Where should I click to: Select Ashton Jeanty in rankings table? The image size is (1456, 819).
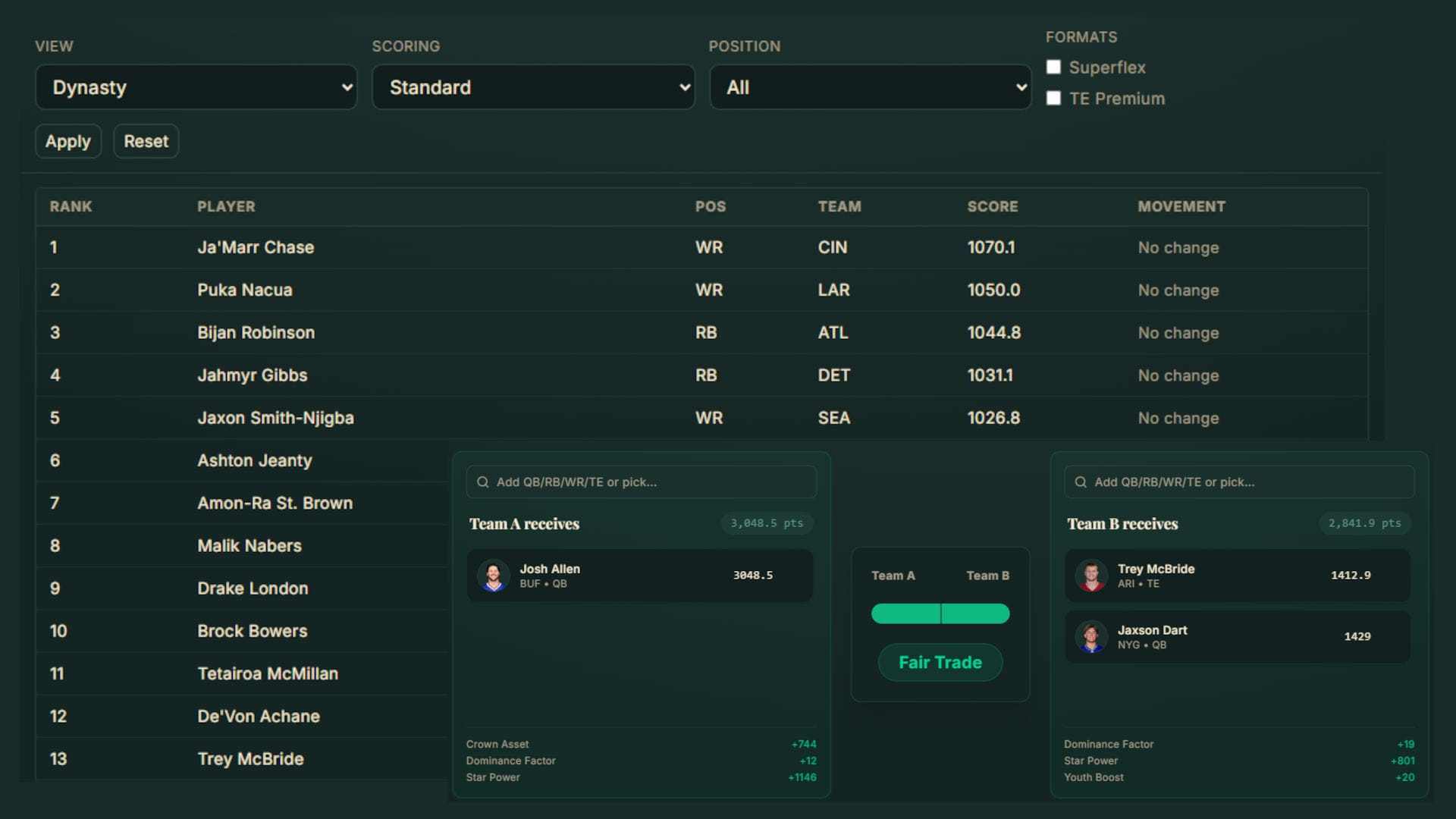pos(255,460)
